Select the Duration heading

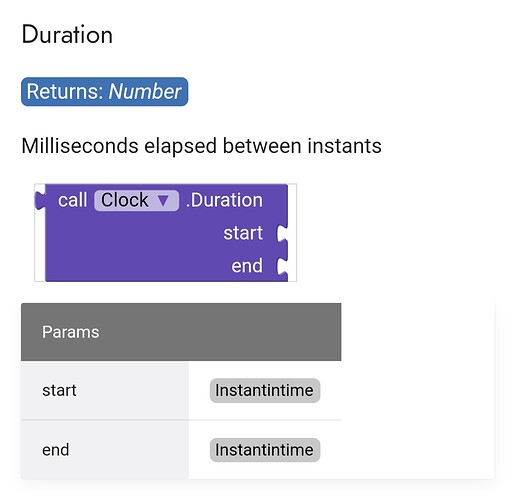coord(67,35)
